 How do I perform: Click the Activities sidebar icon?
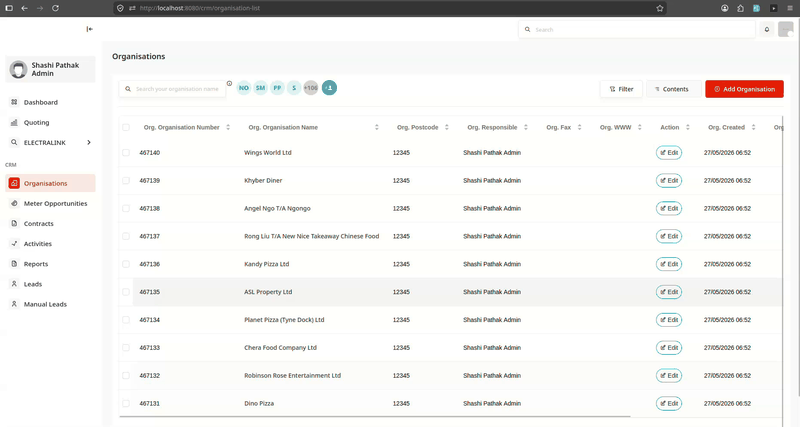pos(14,243)
